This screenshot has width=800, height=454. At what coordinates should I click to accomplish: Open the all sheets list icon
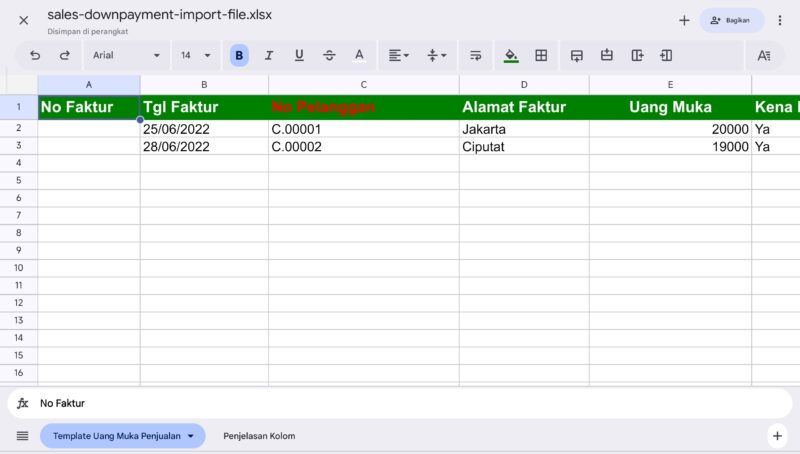pyautogui.click(x=22, y=436)
